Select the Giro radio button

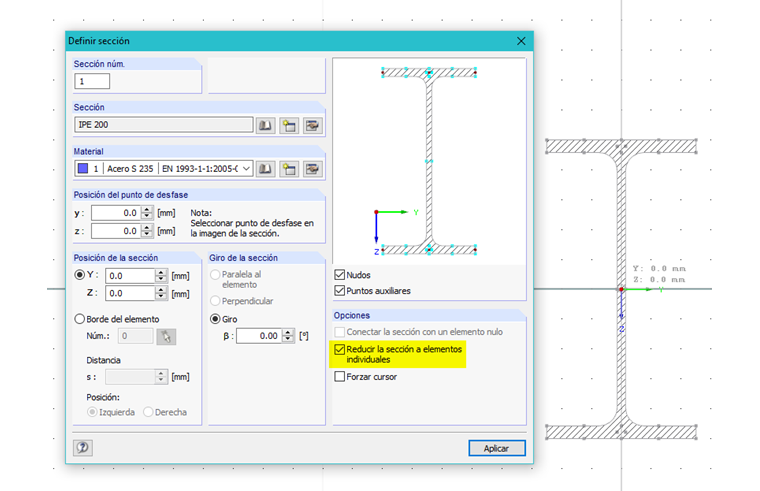pos(215,319)
